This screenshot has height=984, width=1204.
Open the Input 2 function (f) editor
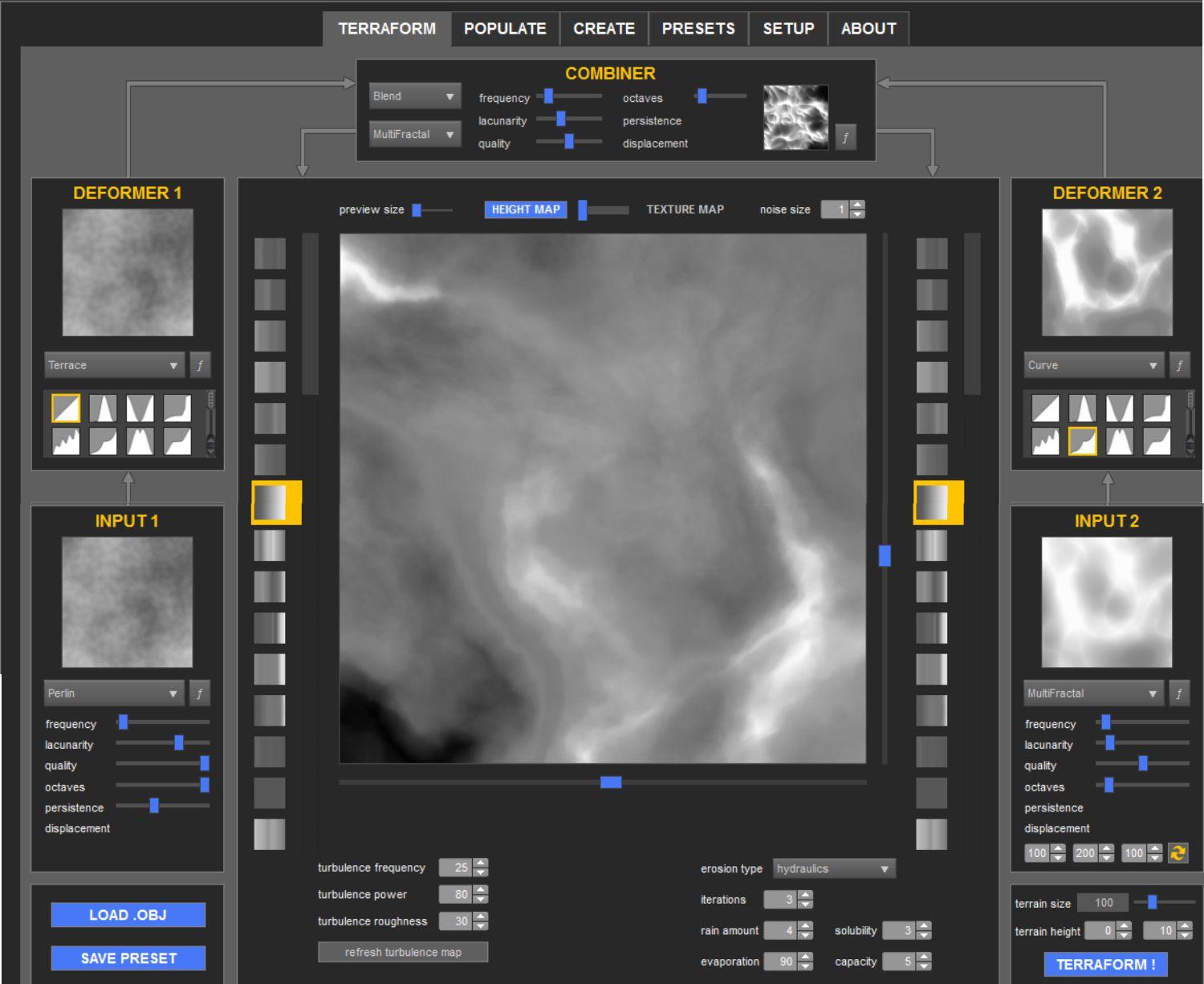coord(1179,693)
